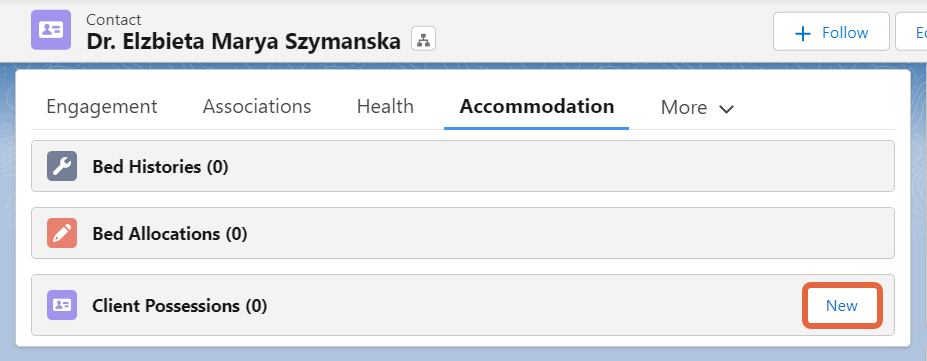The width and height of the screenshot is (927, 361).
Task: Switch to the Engagement tab
Action: click(102, 107)
